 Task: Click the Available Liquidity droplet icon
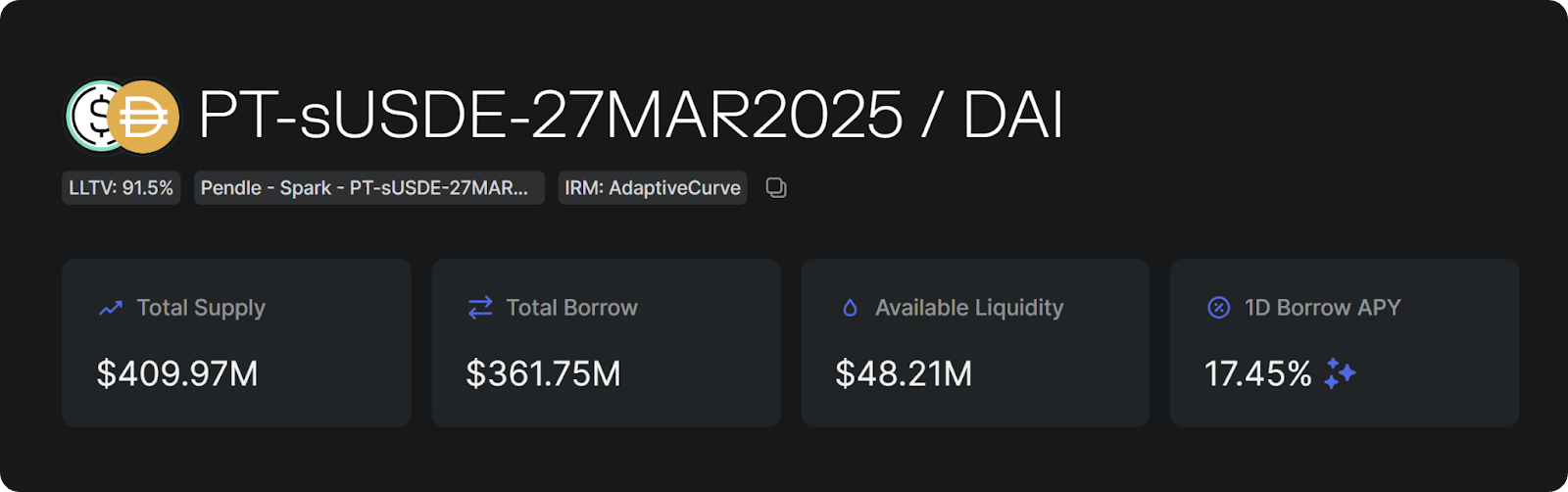click(x=850, y=308)
